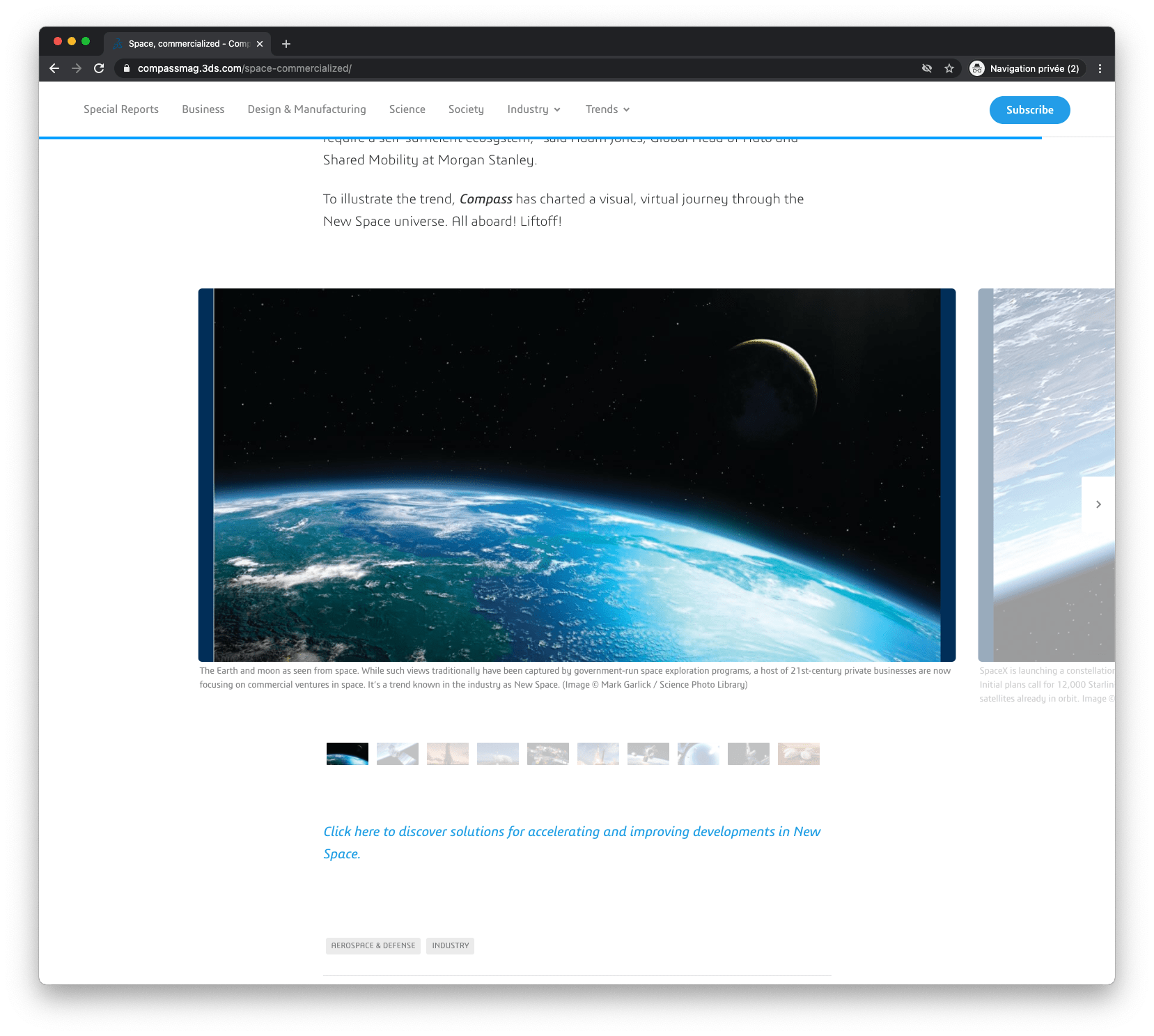The image size is (1154, 1036).
Task: Bookmark this page with the star icon
Action: pyautogui.click(x=949, y=68)
